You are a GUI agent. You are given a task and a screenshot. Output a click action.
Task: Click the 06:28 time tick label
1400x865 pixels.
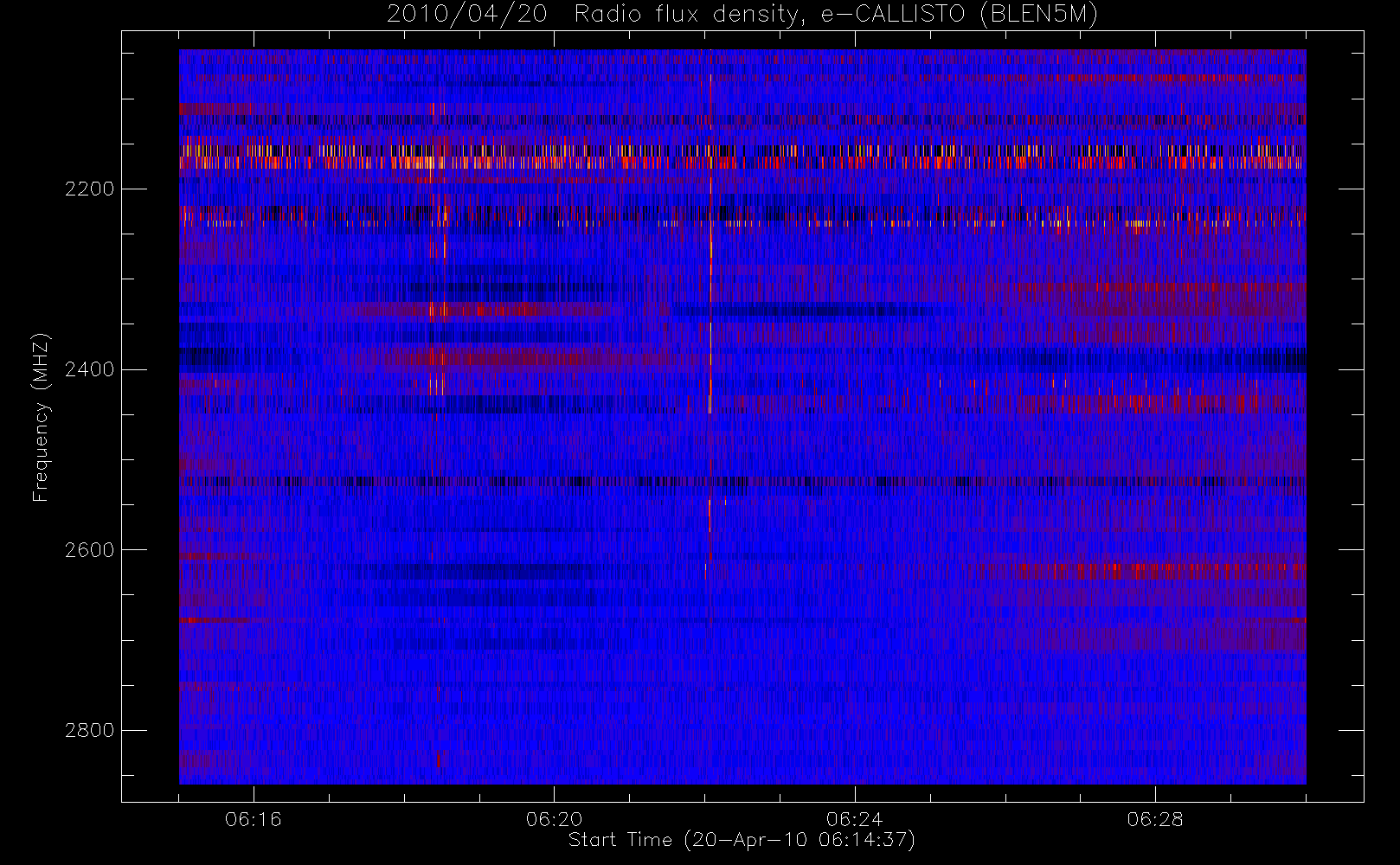coord(1155,819)
